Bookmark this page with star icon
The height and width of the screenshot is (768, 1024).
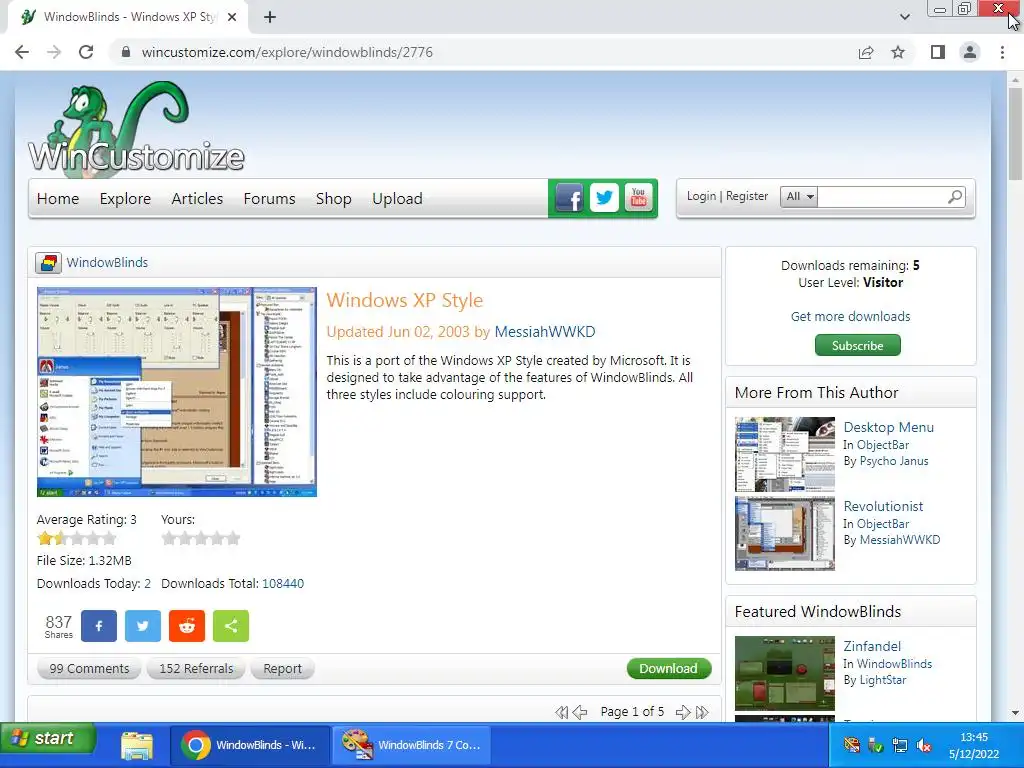click(x=898, y=52)
